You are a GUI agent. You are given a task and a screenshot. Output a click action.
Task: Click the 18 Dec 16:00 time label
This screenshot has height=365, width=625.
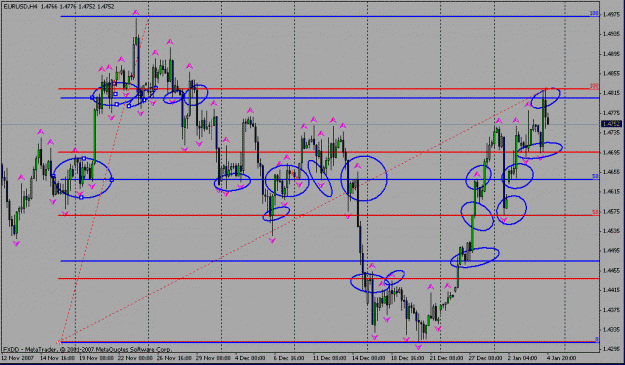(407, 358)
